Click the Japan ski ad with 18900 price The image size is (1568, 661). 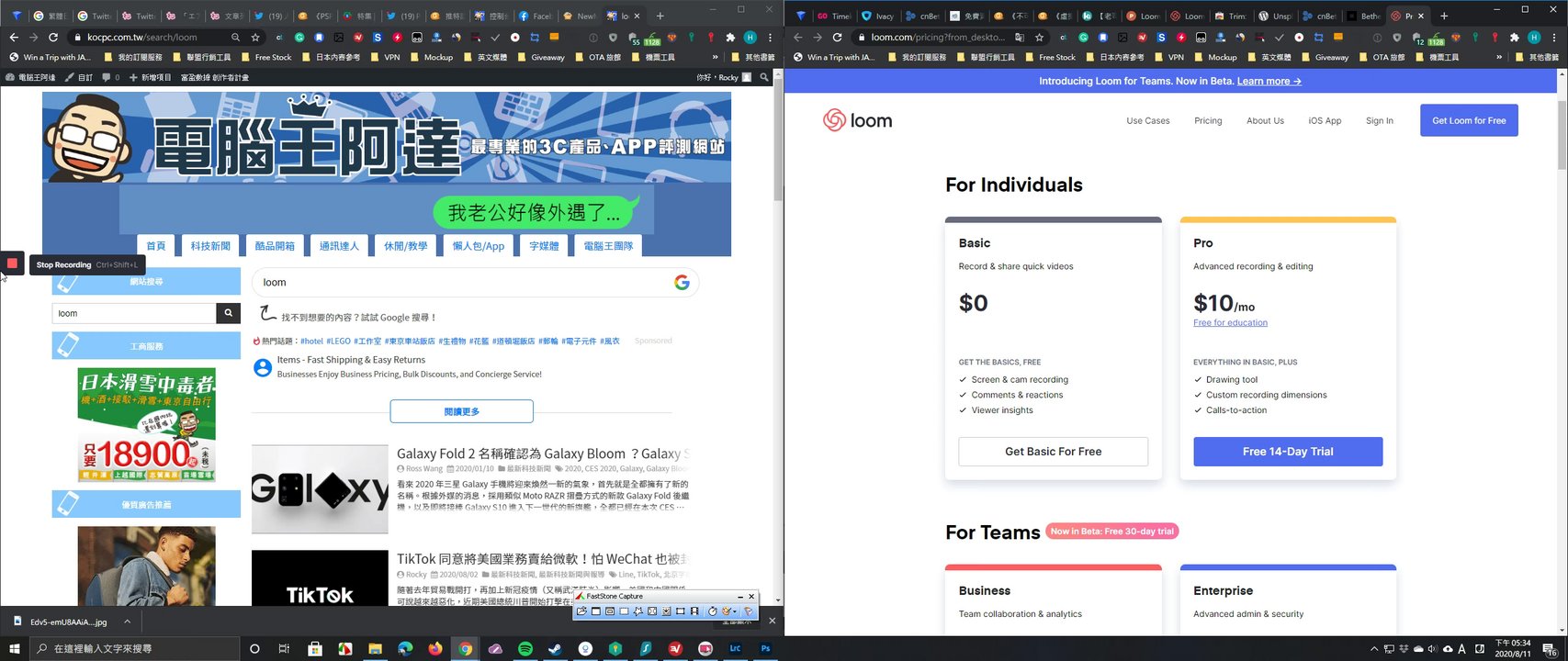(x=146, y=425)
